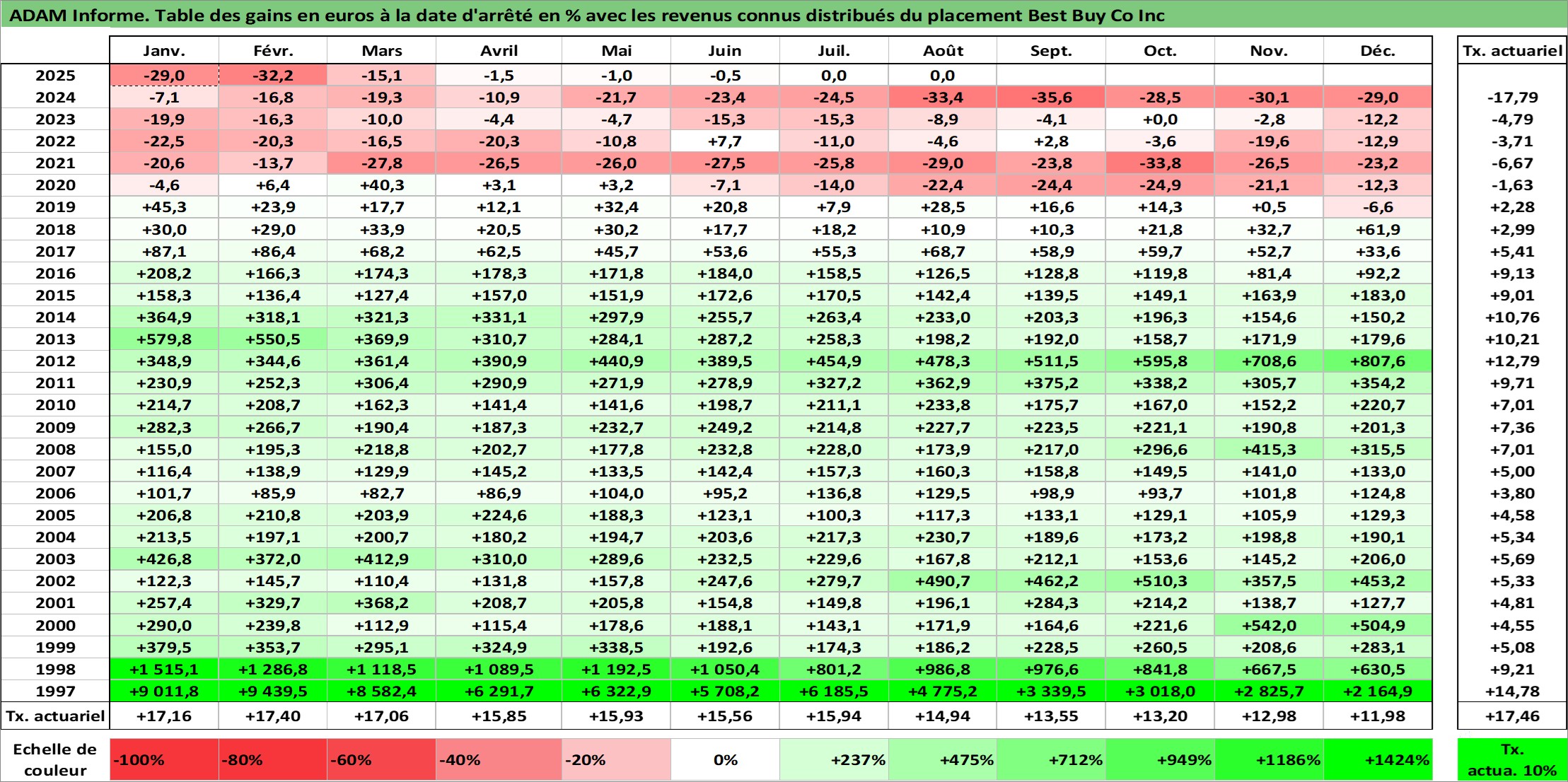The image size is (1568, 782).
Task: Click cell +2 164,9 for December 1997
Action: [x=1378, y=691]
